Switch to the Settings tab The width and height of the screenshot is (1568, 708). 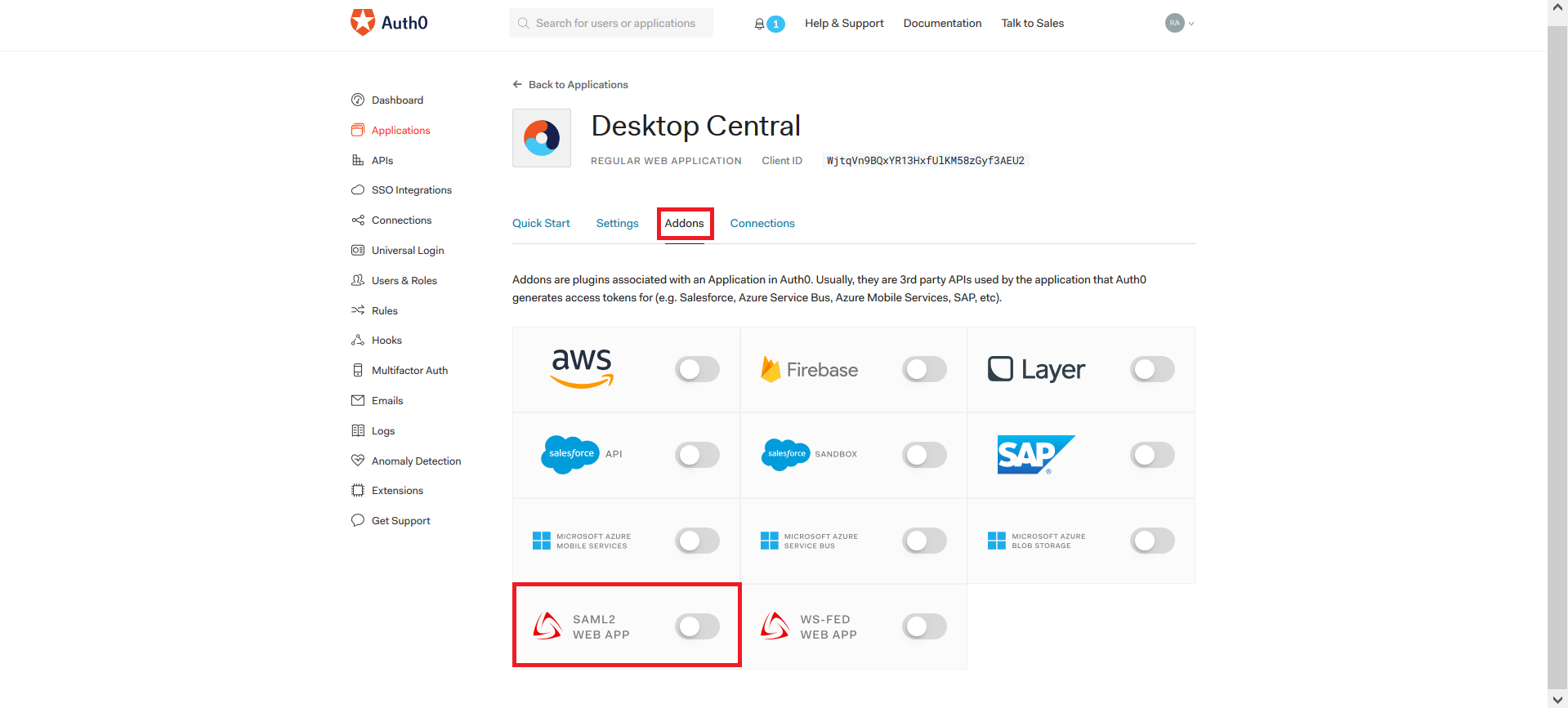(x=617, y=223)
